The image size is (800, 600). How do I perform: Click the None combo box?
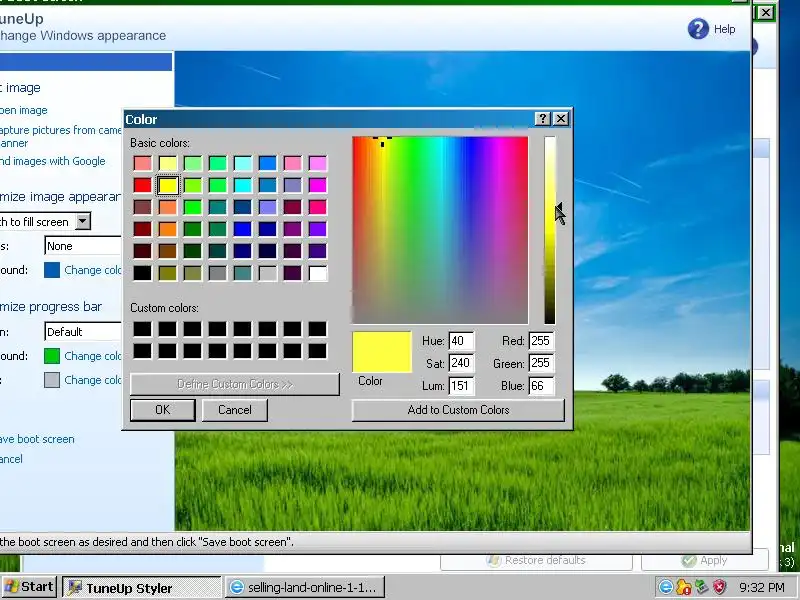83,246
